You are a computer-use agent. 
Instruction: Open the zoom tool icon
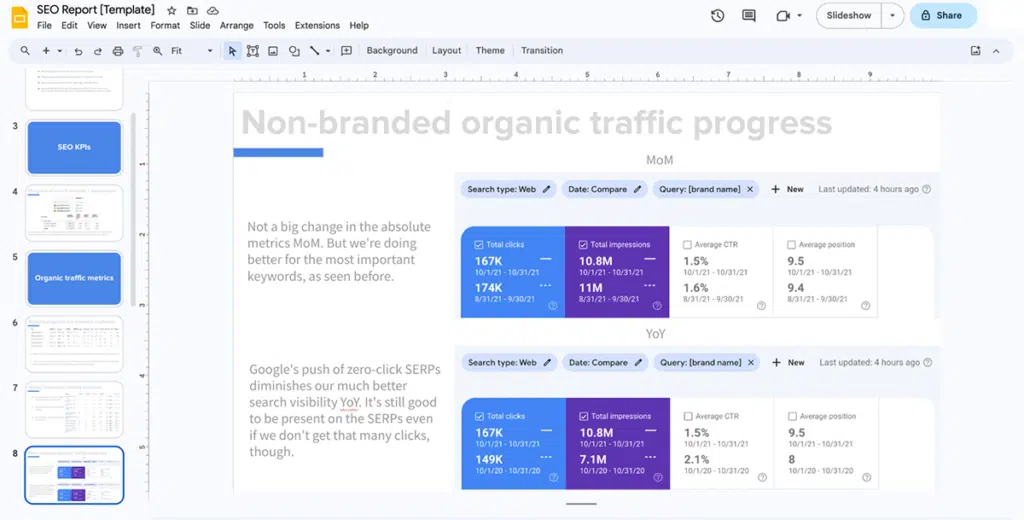click(157, 51)
